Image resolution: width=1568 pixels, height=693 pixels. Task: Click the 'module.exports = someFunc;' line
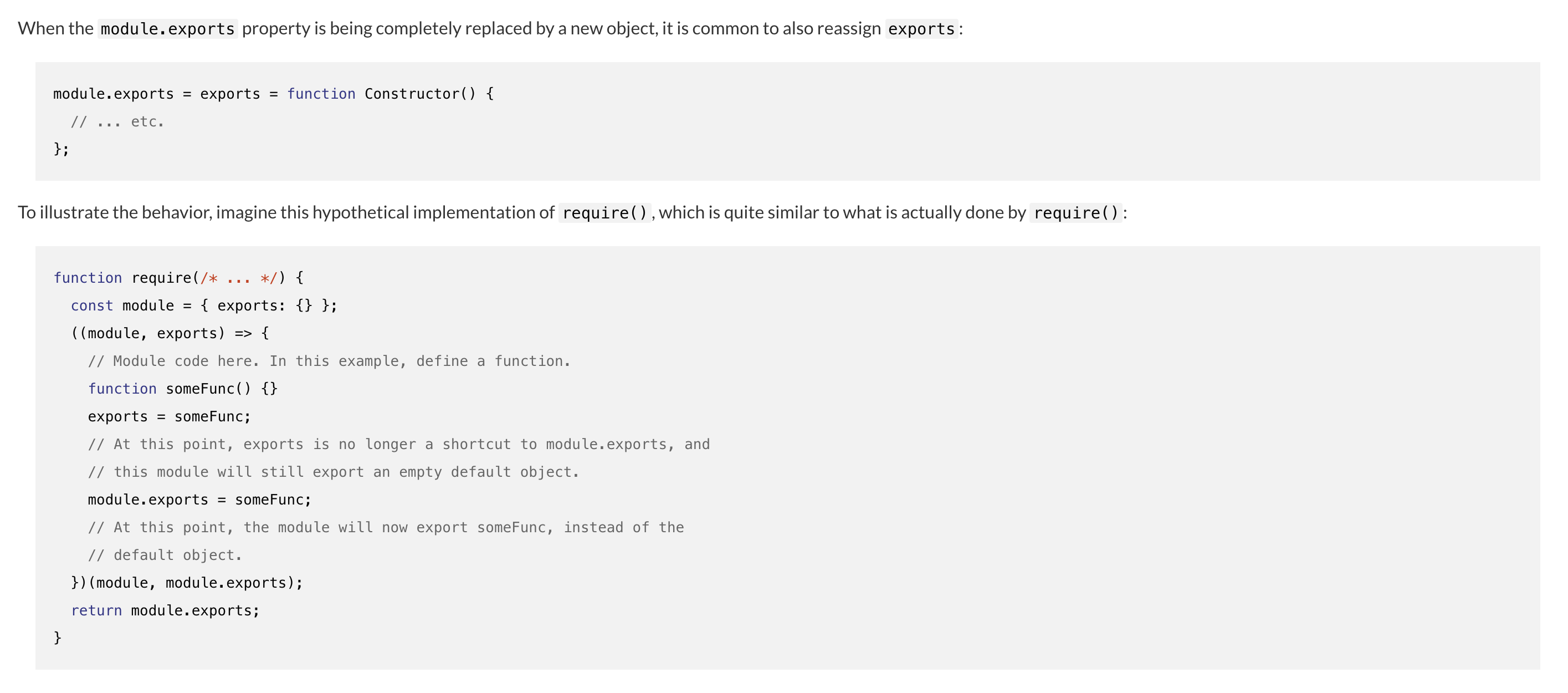point(199,500)
